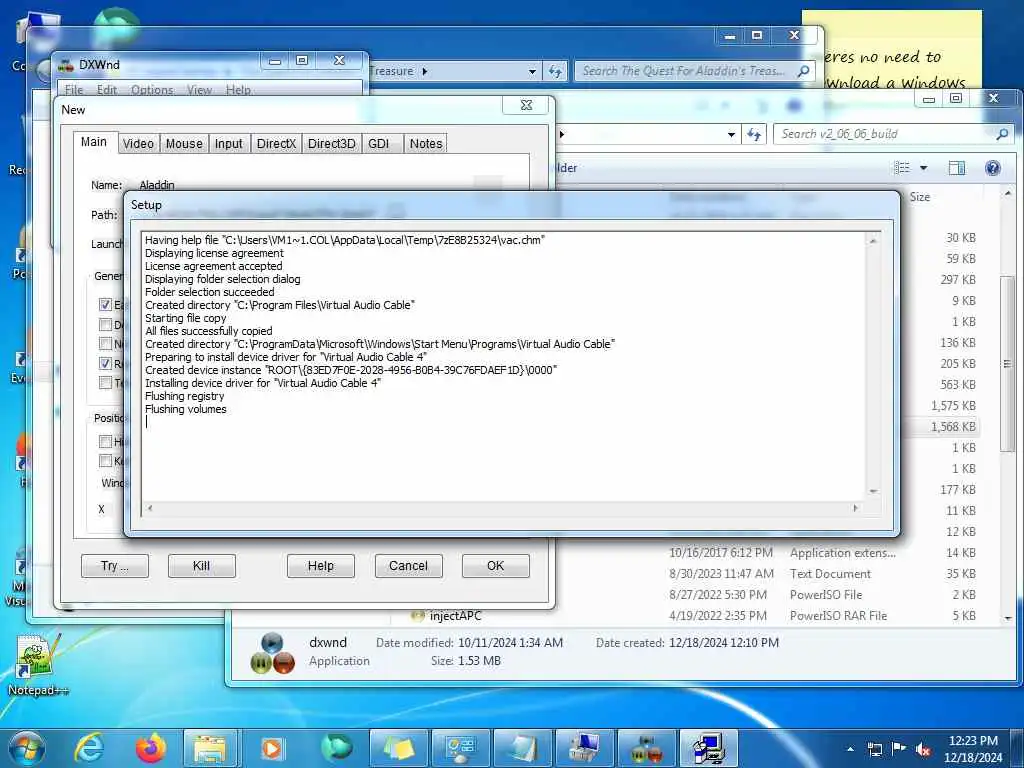Toggle the Position checkbox starting with 'K'

(105, 461)
